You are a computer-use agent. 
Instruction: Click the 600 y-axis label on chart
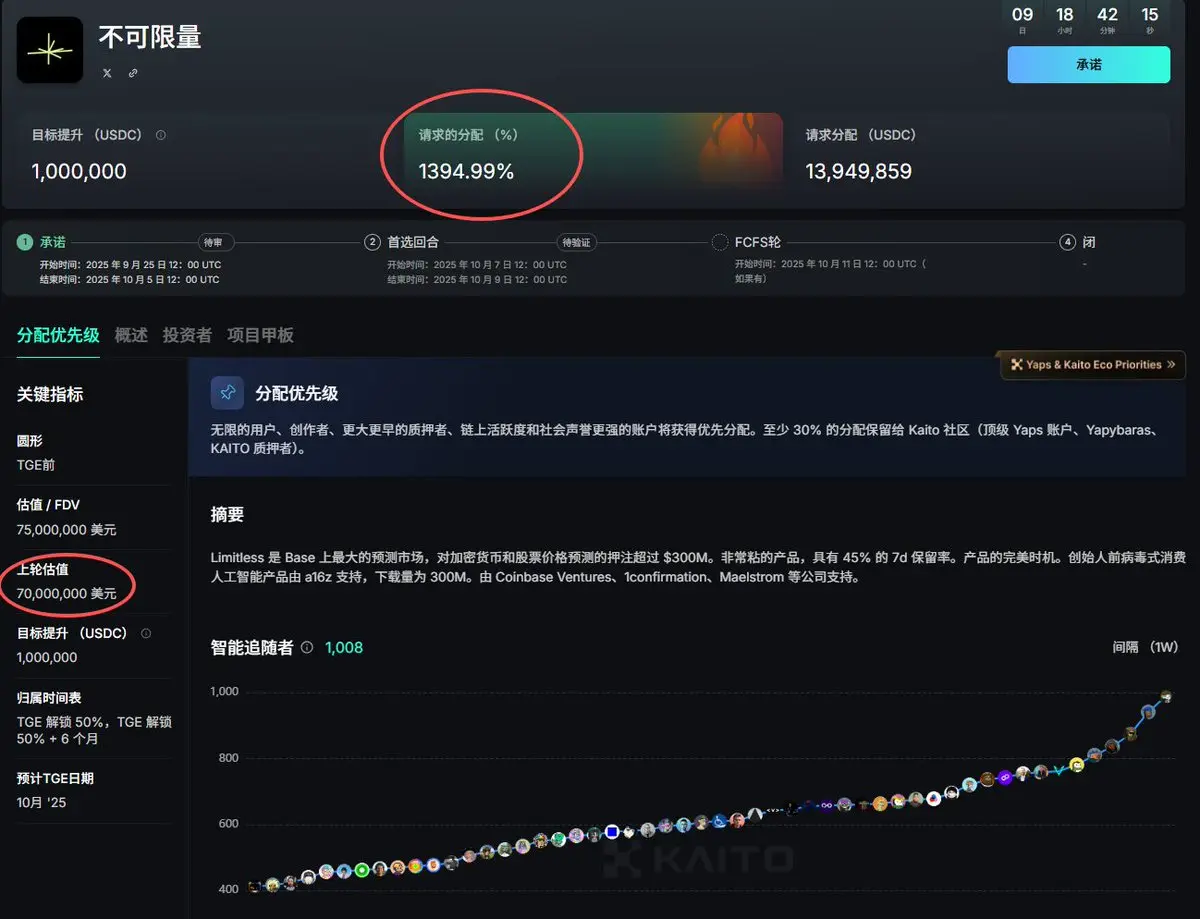(229, 824)
